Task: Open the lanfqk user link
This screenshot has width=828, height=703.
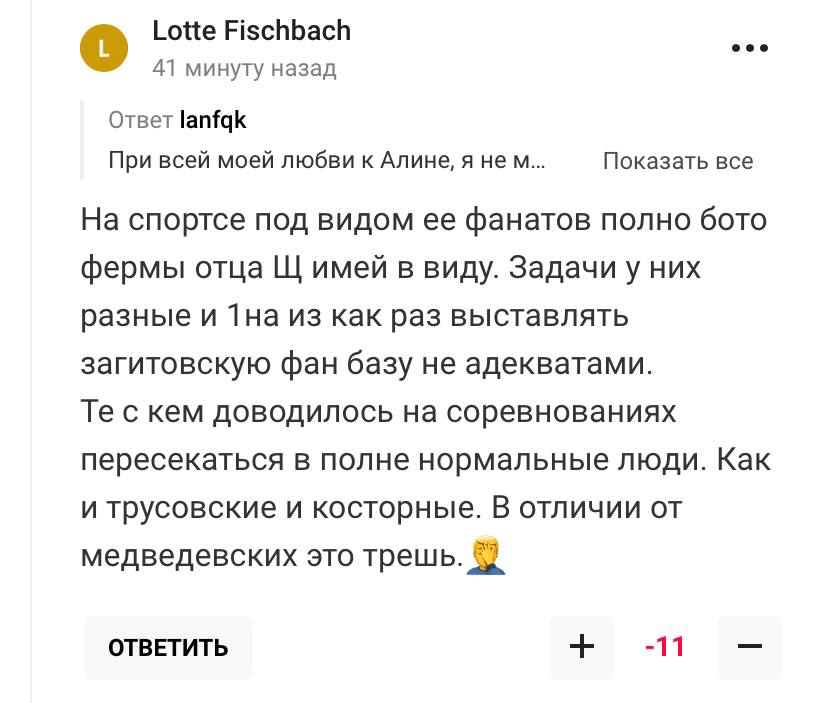Action: tap(212, 121)
